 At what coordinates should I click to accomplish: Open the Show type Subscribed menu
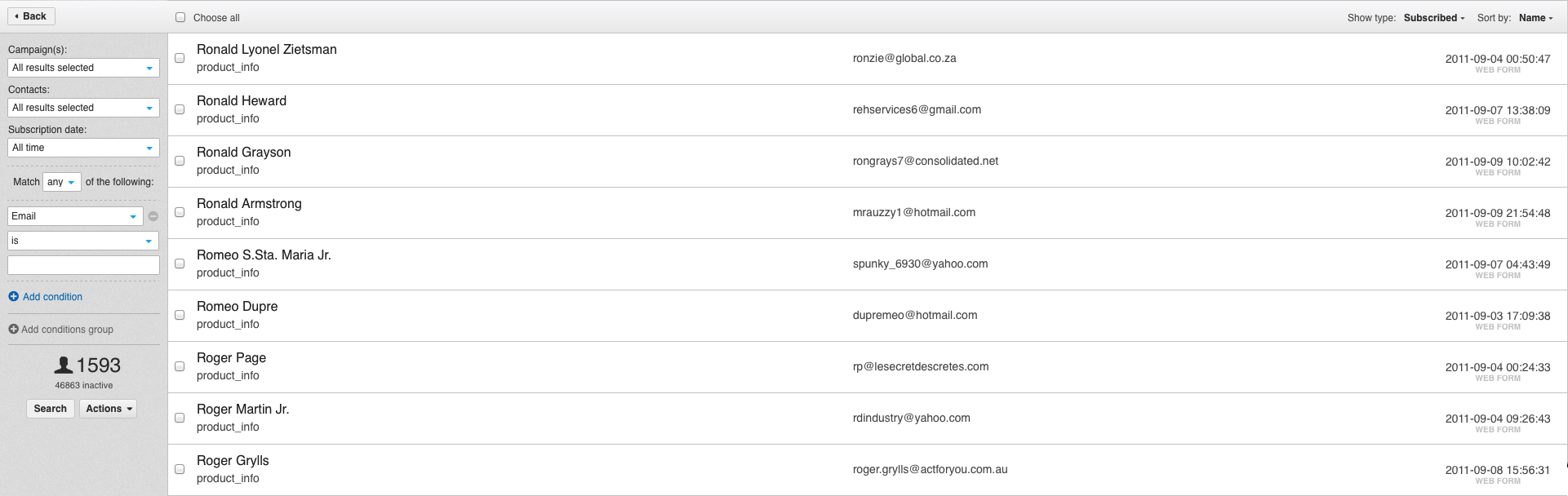[1434, 18]
